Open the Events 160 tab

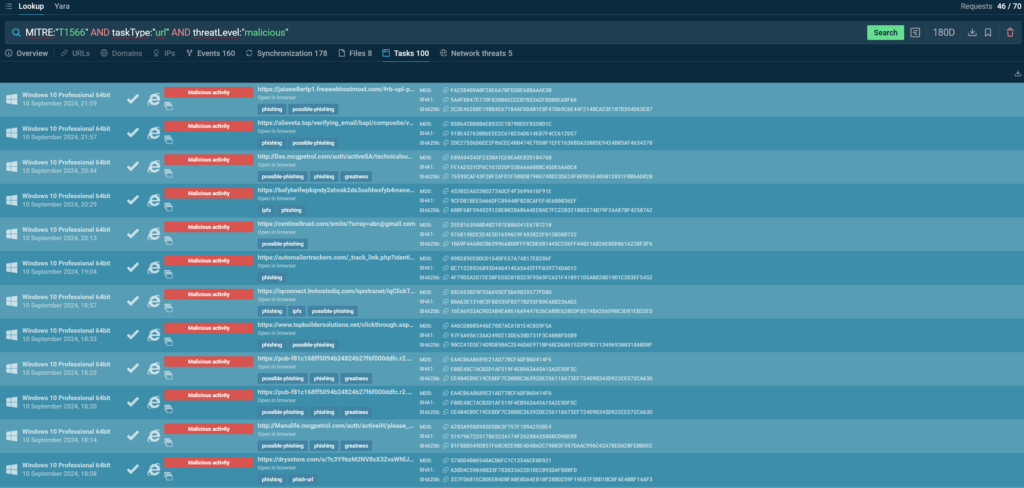tap(209, 53)
